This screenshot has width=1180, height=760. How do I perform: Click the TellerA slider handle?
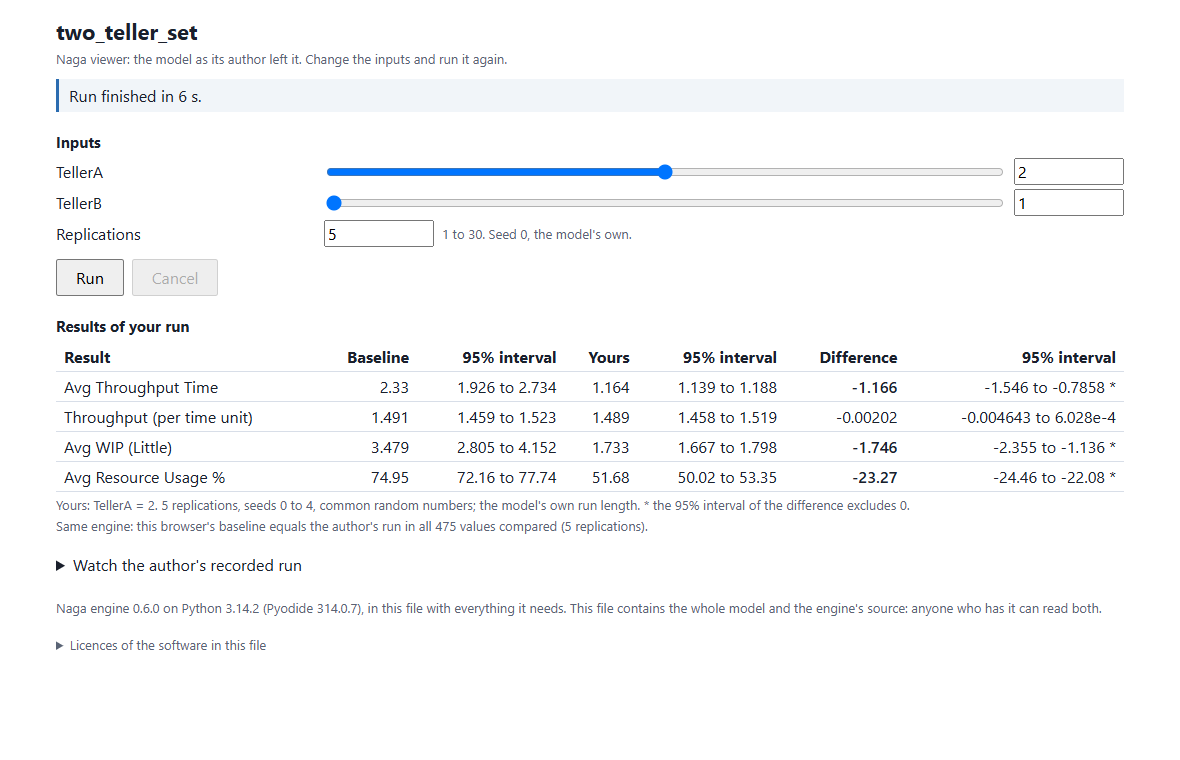pos(665,172)
